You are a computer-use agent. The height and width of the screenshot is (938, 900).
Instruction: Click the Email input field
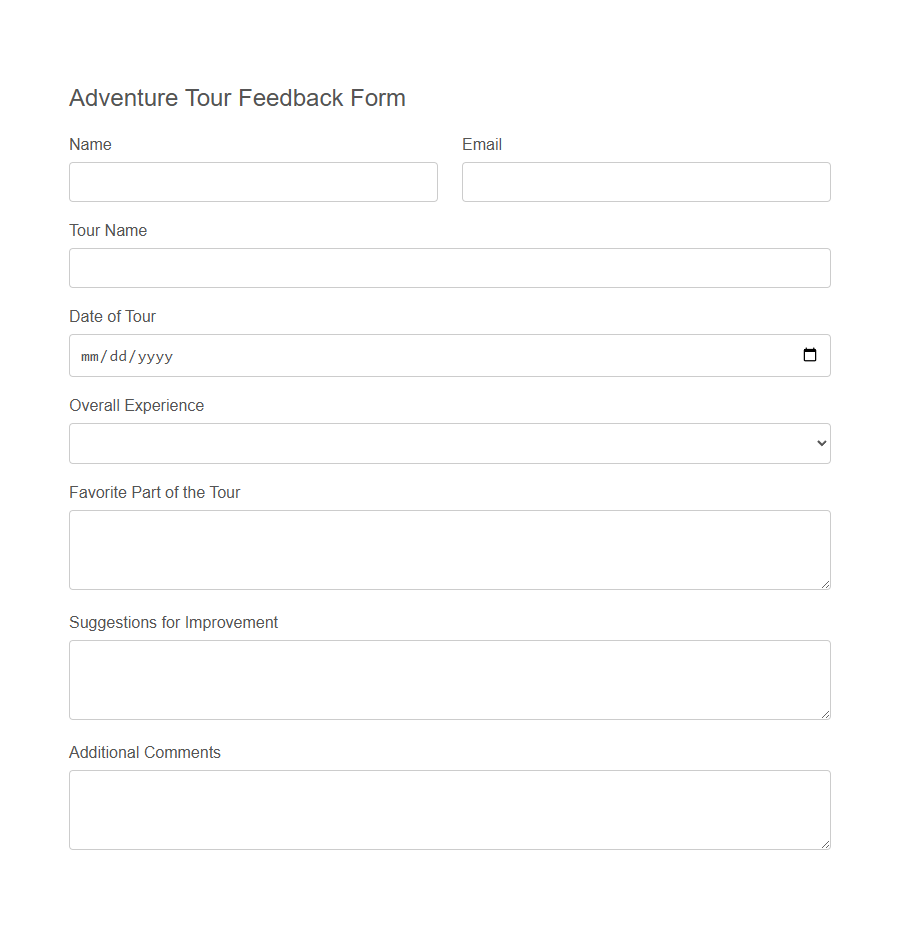646,182
